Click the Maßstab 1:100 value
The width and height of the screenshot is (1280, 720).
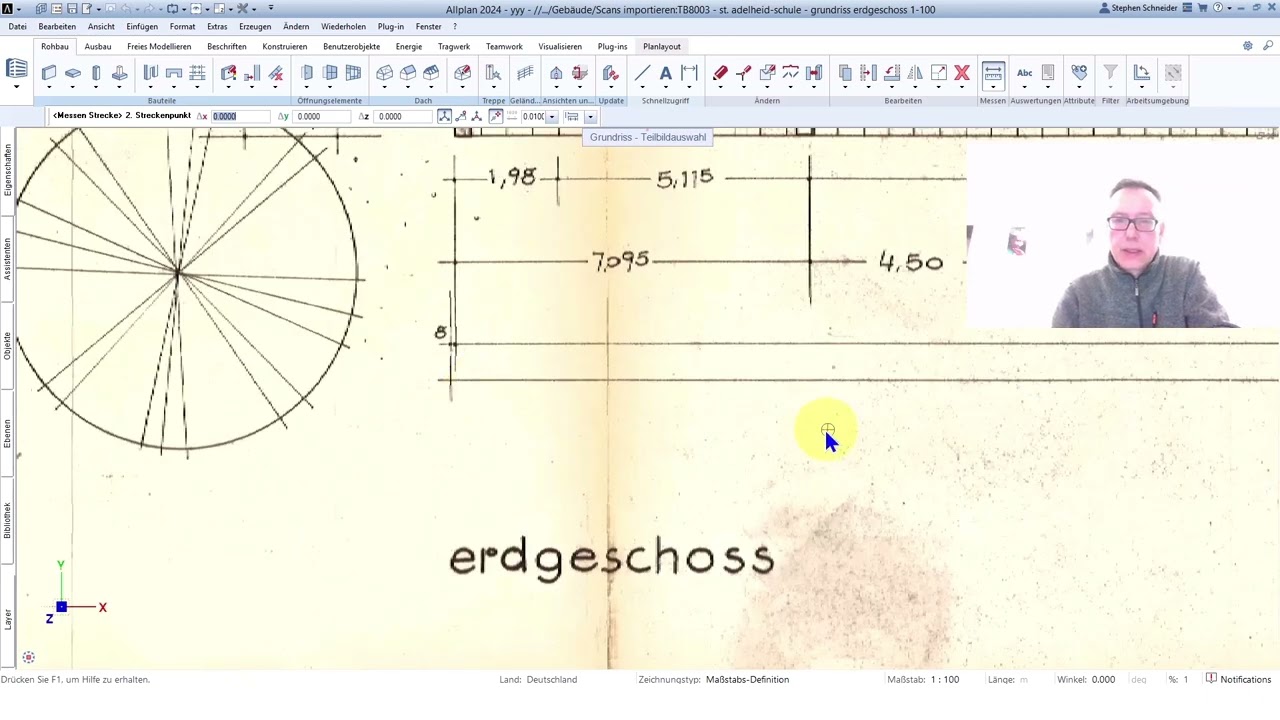pos(945,680)
